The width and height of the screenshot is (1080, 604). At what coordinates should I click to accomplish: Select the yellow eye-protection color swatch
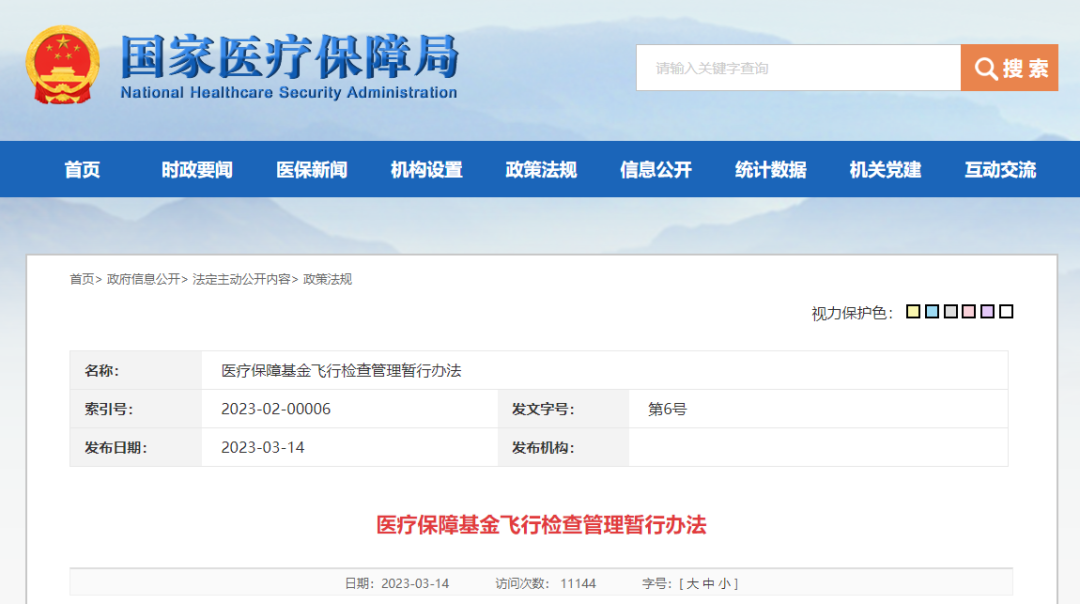click(913, 312)
